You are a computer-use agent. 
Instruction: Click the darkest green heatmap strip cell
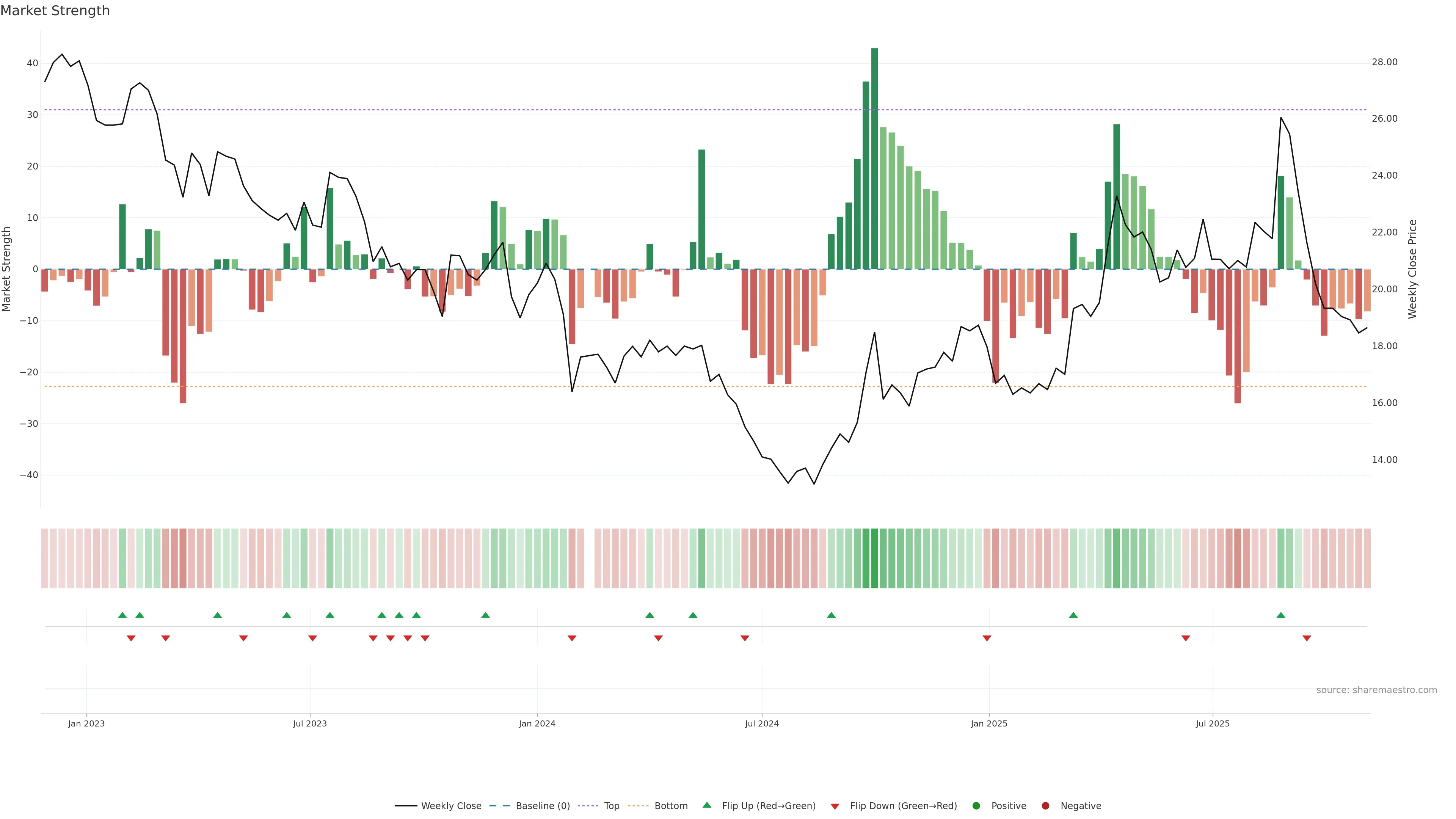point(874,559)
